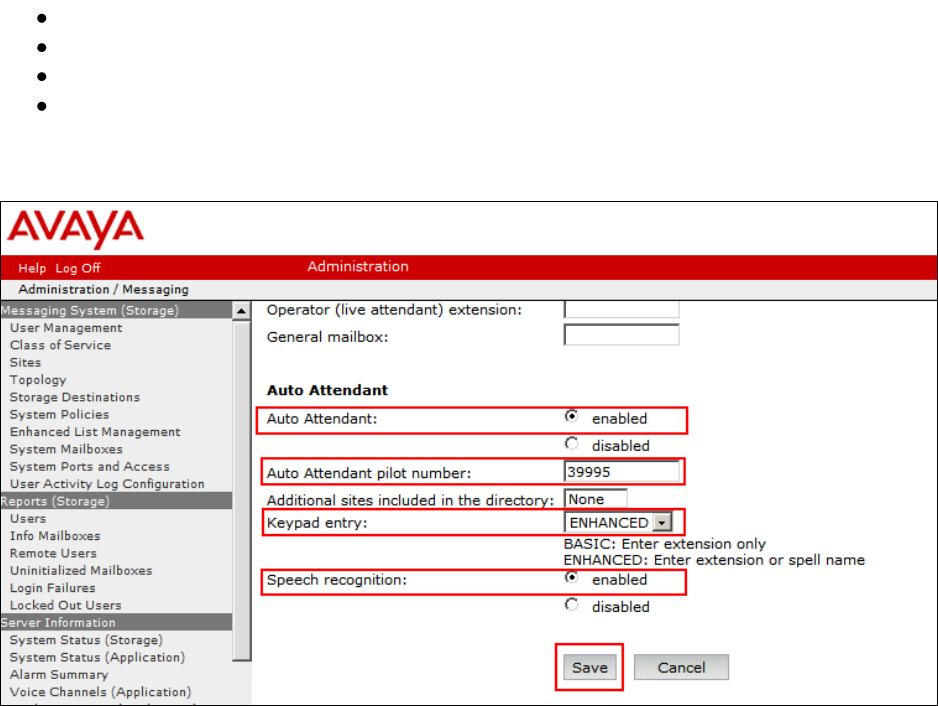Click 'ENHANCED: Enter extension or spell name' text

(x=714, y=560)
